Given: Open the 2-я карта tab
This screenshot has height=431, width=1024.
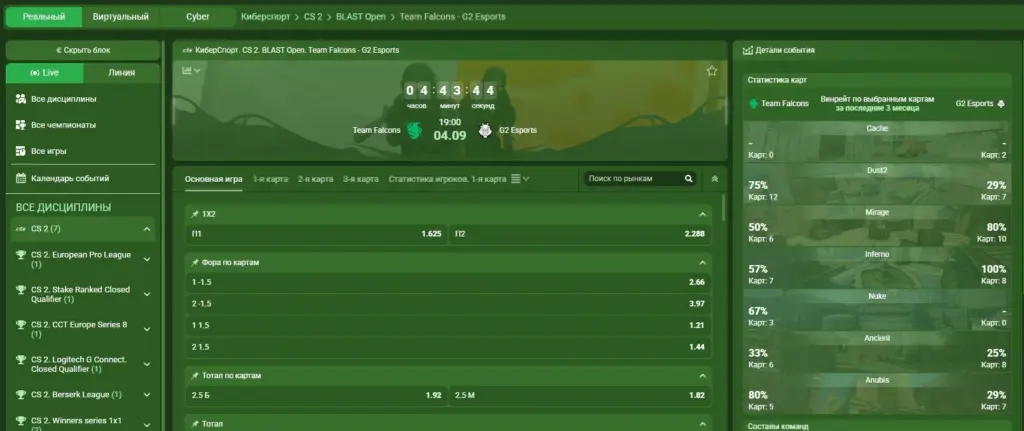Looking at the screenshot, I should (315, 179).
